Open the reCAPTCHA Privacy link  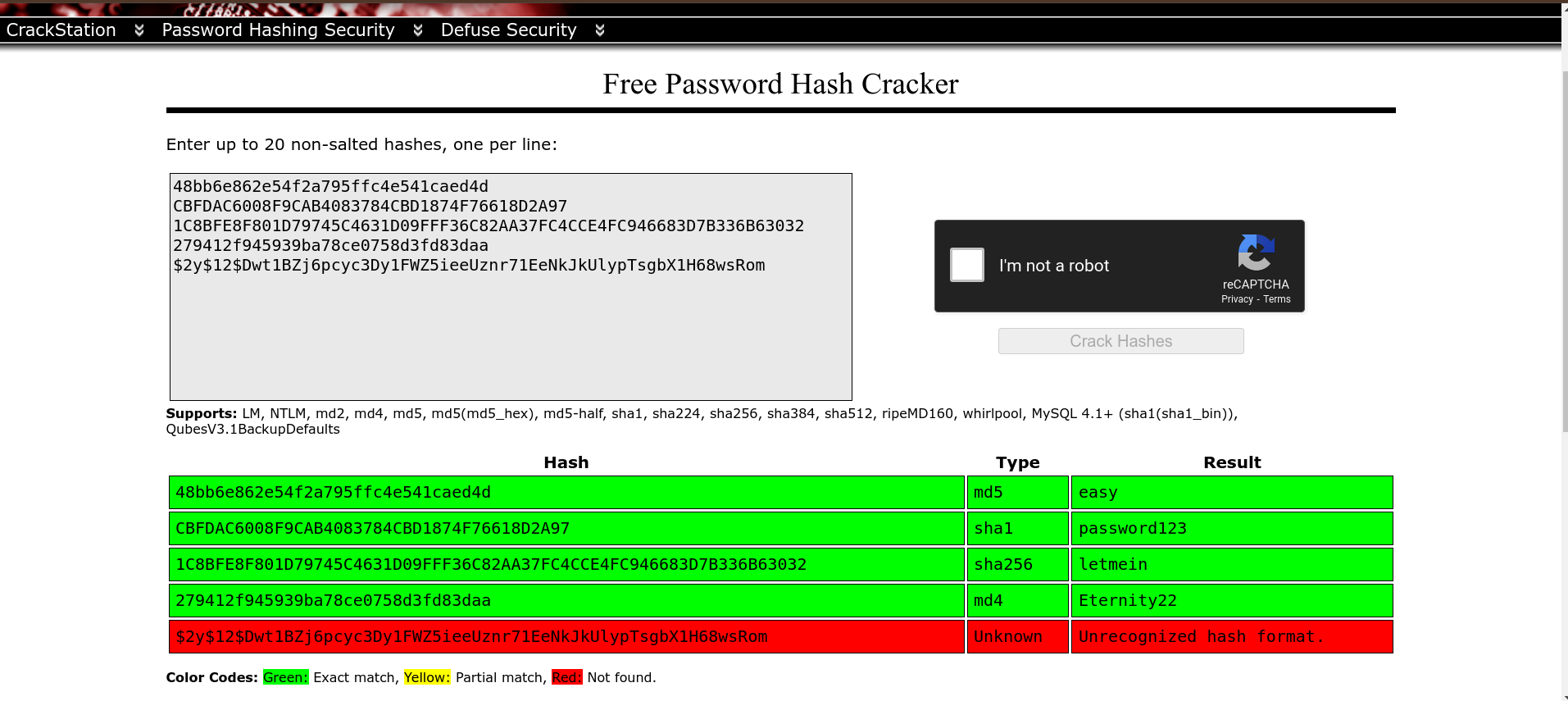point(1237,299)
